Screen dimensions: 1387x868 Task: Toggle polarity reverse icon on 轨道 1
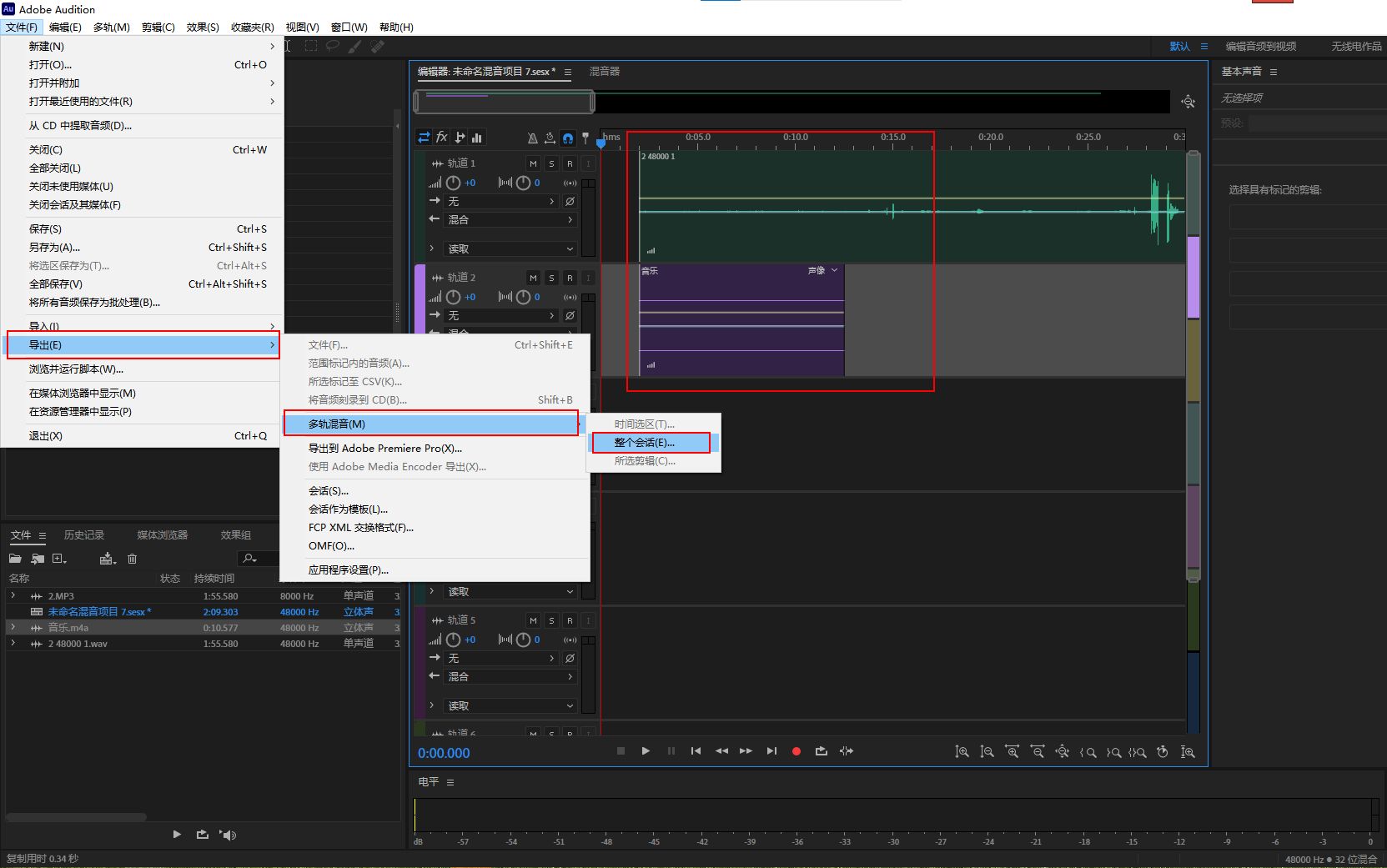tap(570, 201)
